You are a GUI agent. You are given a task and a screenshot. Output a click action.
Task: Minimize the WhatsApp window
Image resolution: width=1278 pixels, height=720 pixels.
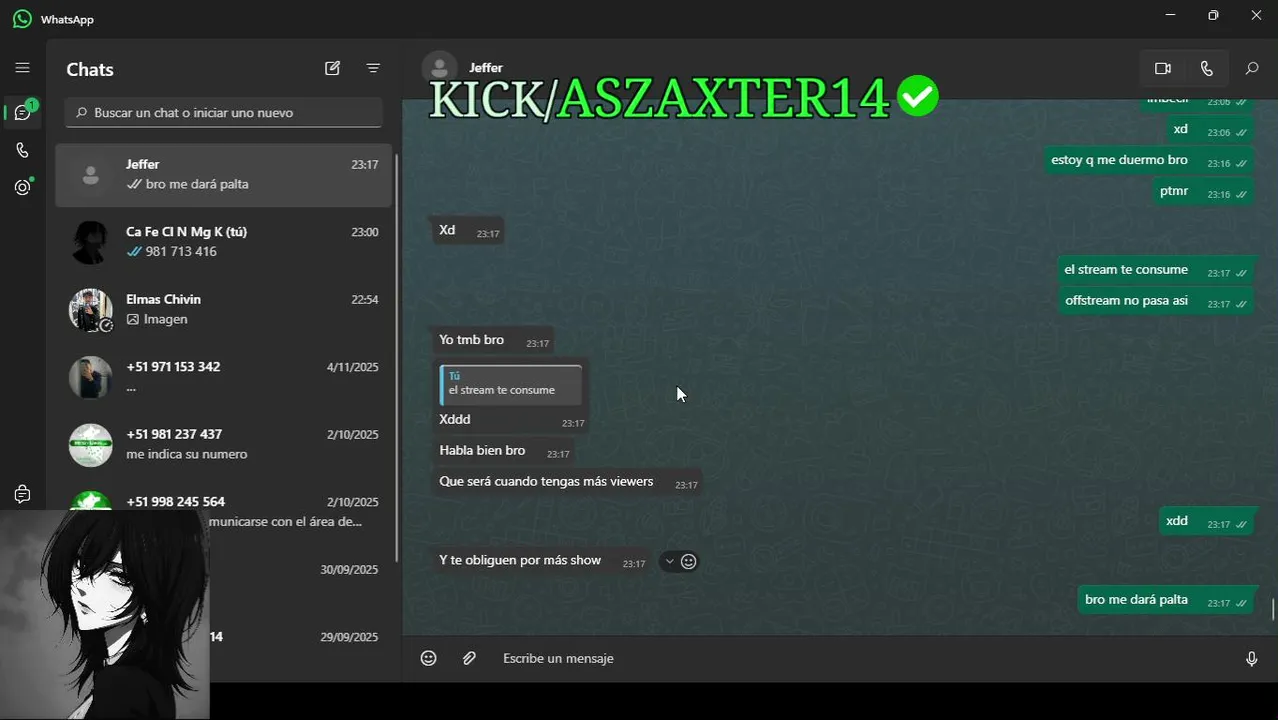(1171, 15)
